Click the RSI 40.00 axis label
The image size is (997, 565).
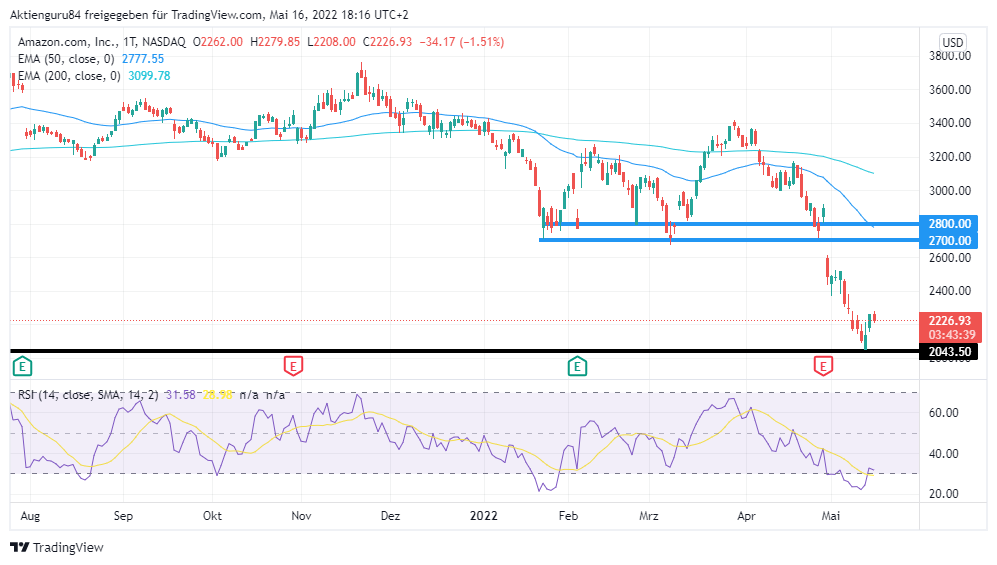(944, 454)
